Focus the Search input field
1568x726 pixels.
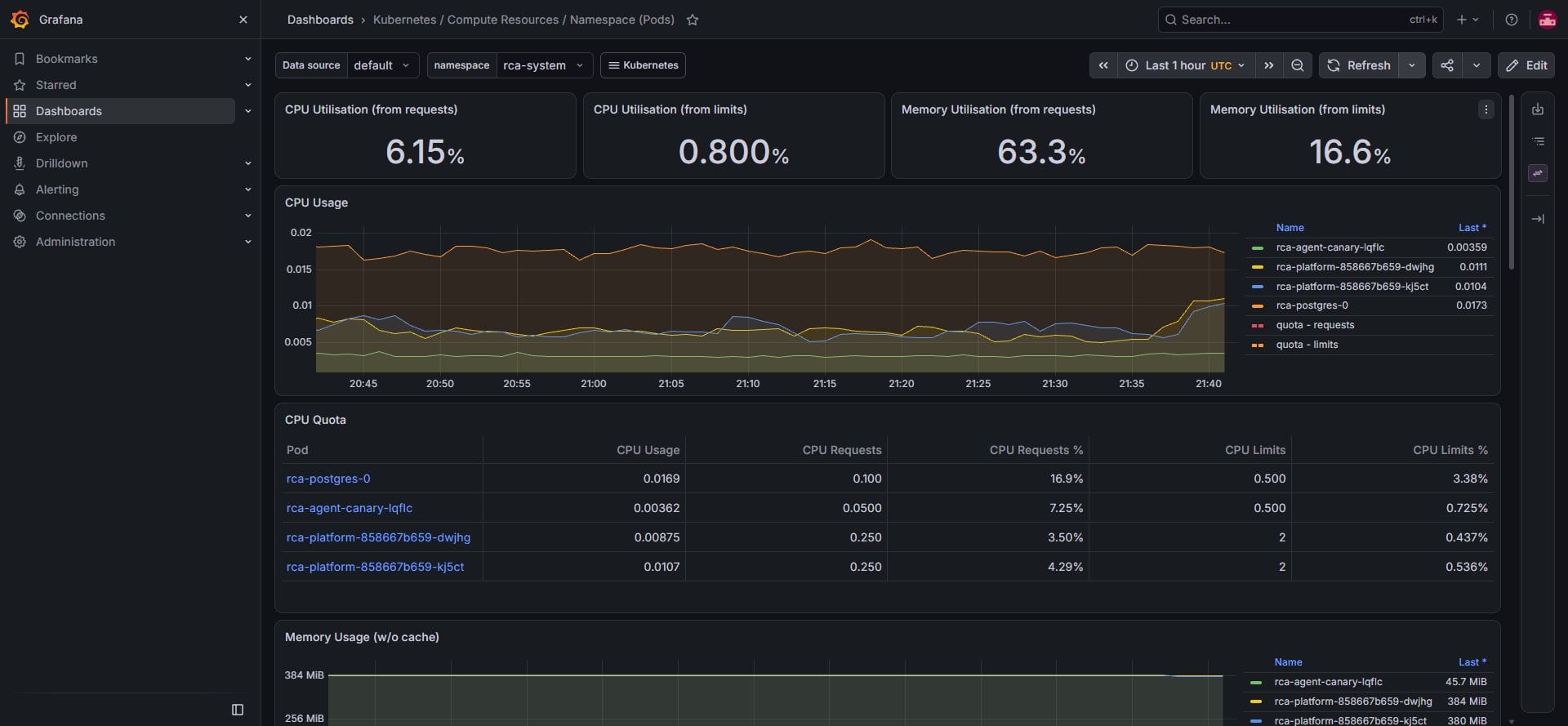click(x=1300, y=20)
